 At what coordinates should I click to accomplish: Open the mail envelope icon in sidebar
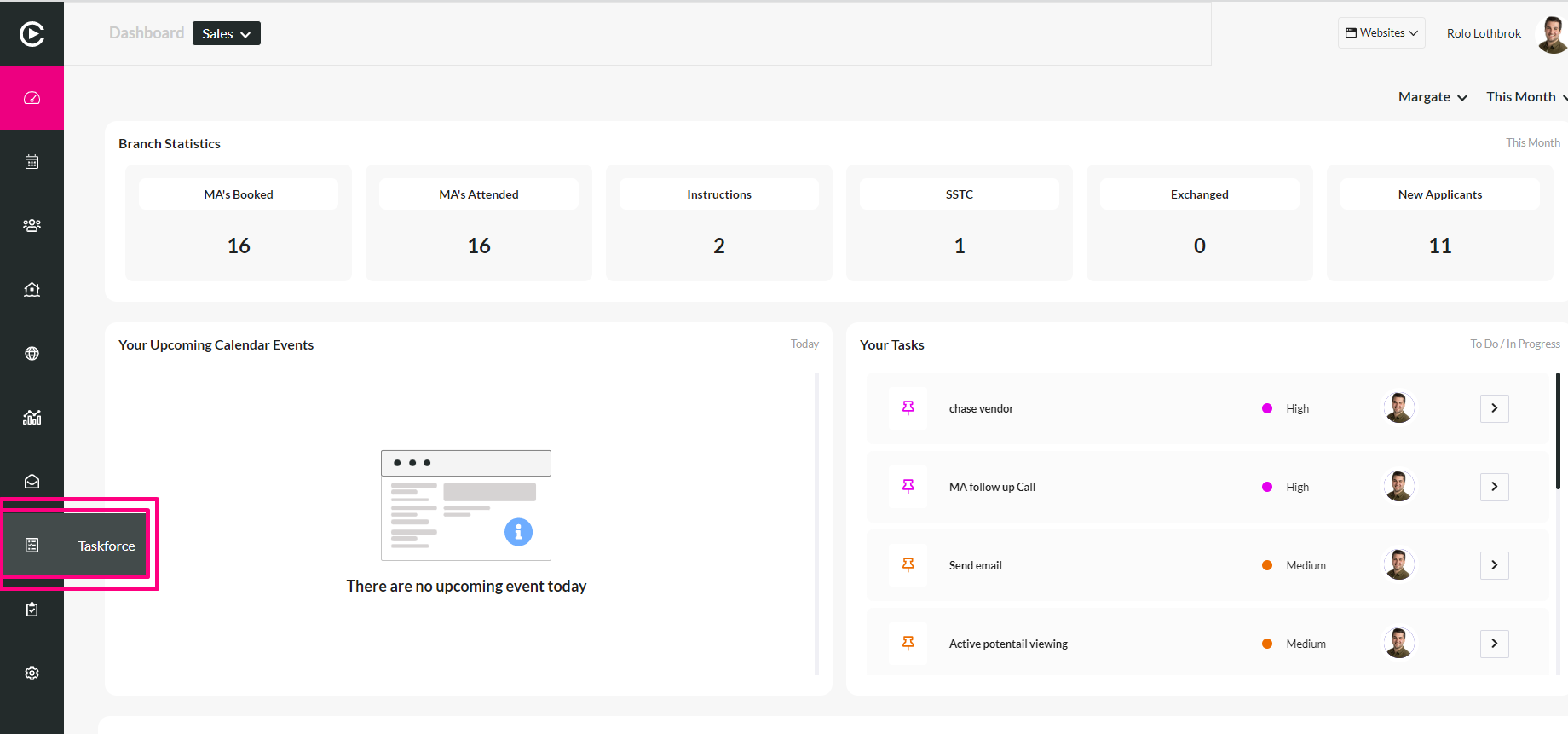[32, 482]
